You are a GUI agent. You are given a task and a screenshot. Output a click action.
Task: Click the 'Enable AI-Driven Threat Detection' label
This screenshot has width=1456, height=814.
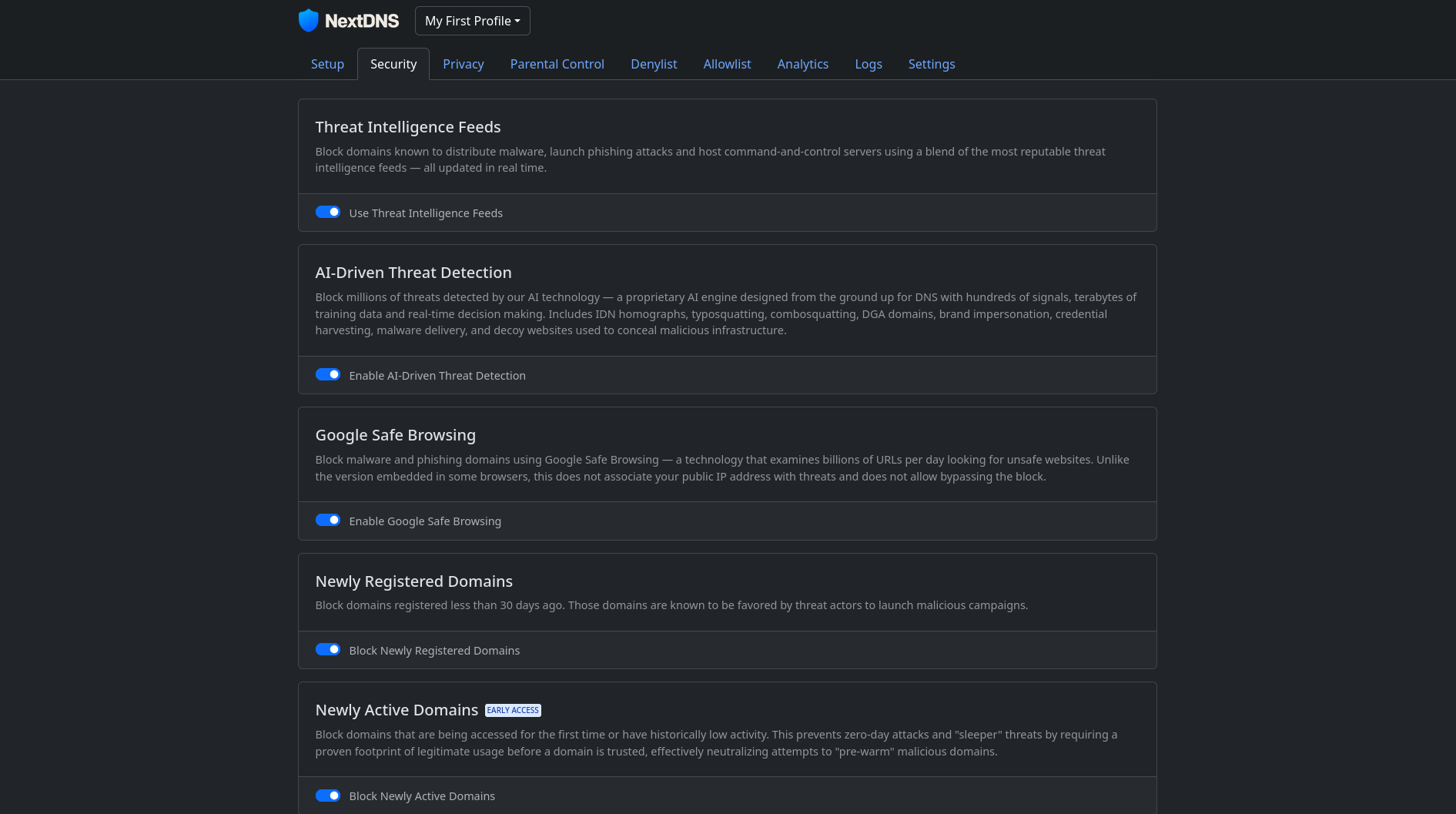pos(437,376)
